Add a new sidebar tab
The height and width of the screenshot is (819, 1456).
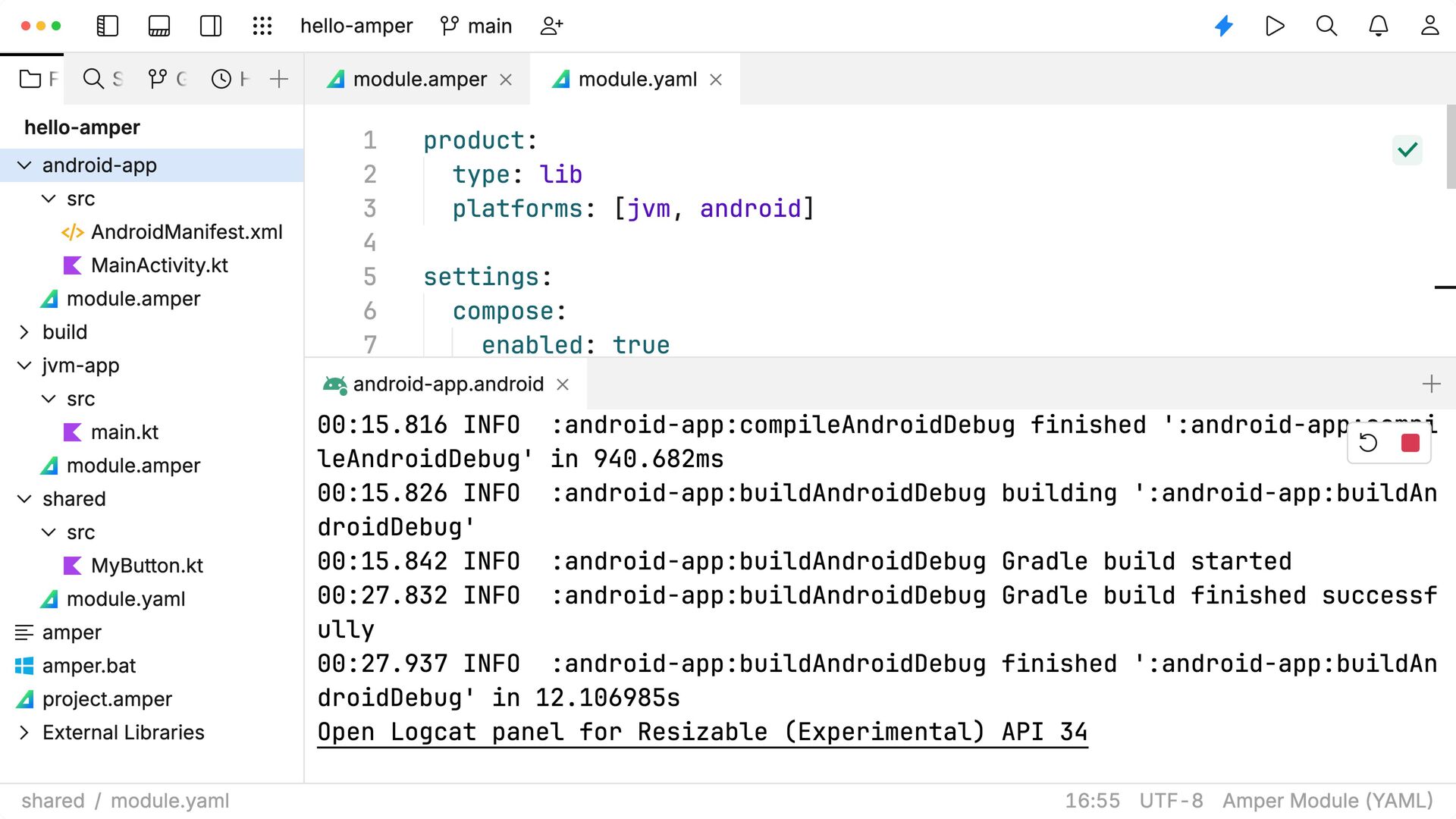pos(279,79)
